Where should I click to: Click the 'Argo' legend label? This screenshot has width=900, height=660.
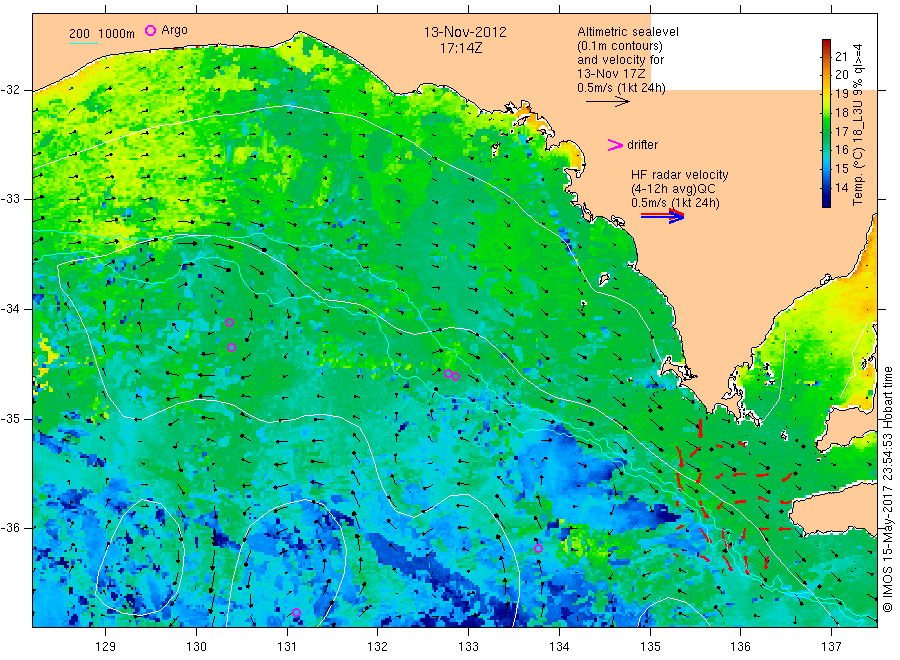(174, 30)
